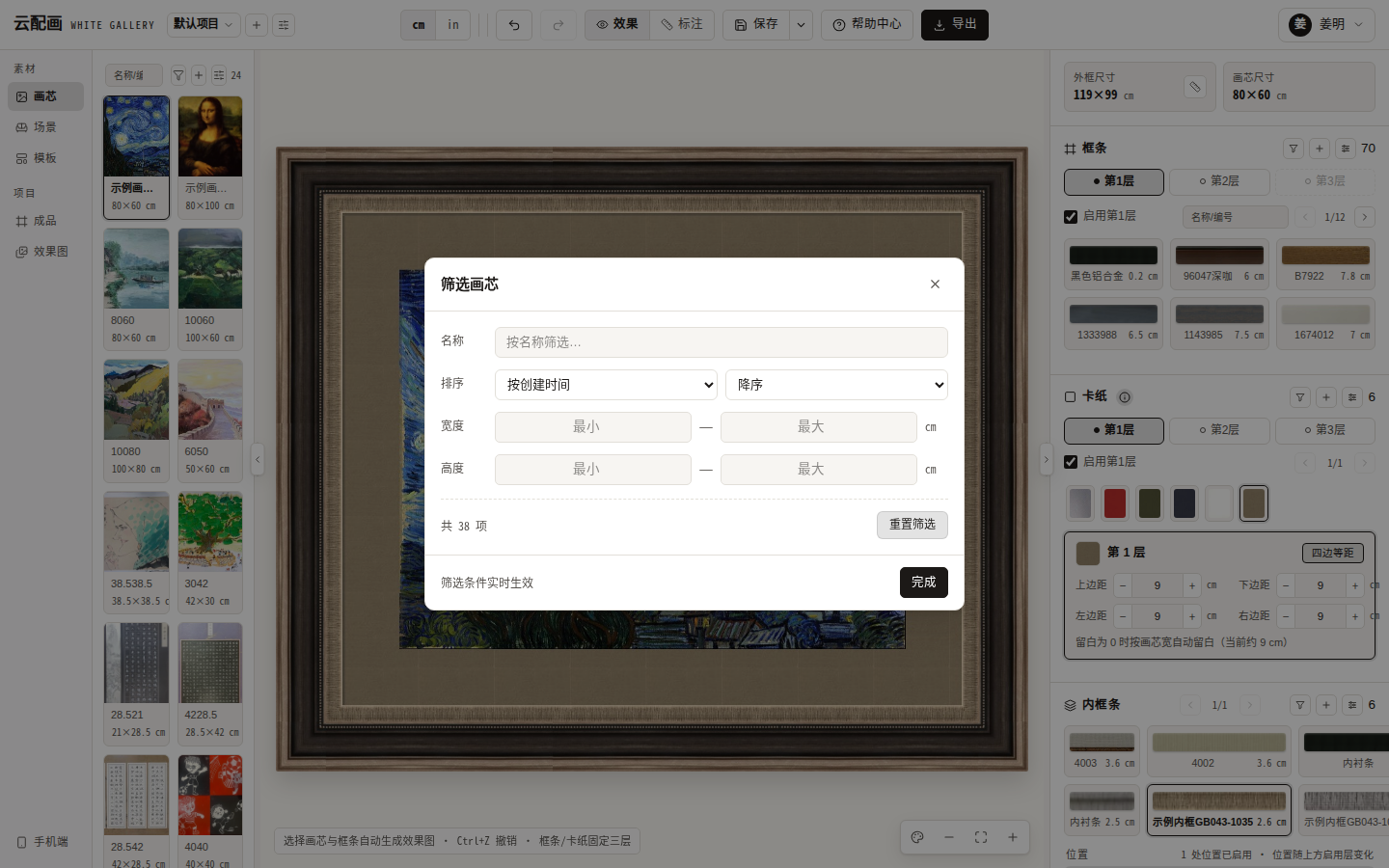The image size is (1389, 868).
Task: Click the undo arrow icon
Action: point(514,25)
